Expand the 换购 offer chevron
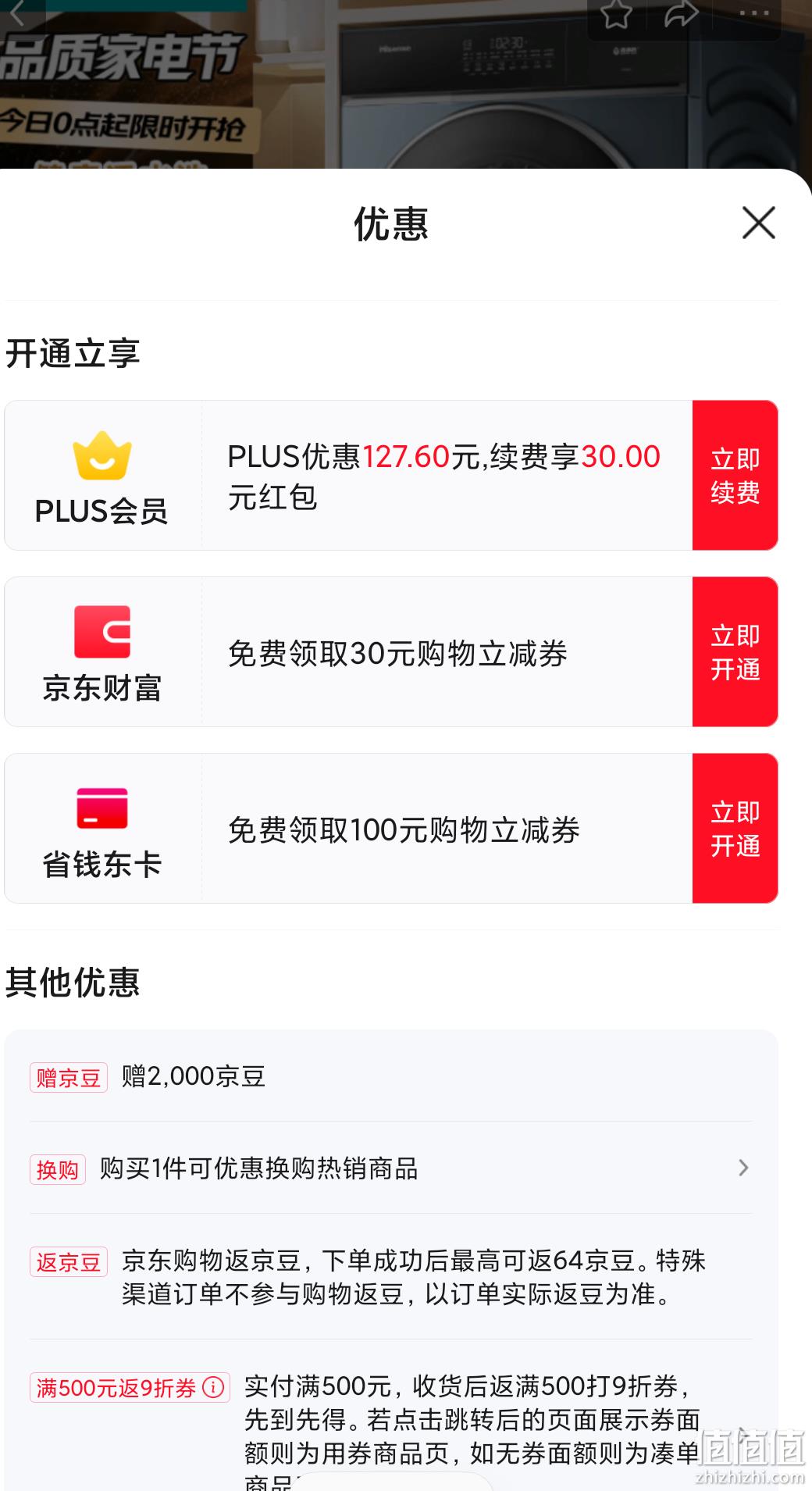812x1491 pixels. [743, 1168]
